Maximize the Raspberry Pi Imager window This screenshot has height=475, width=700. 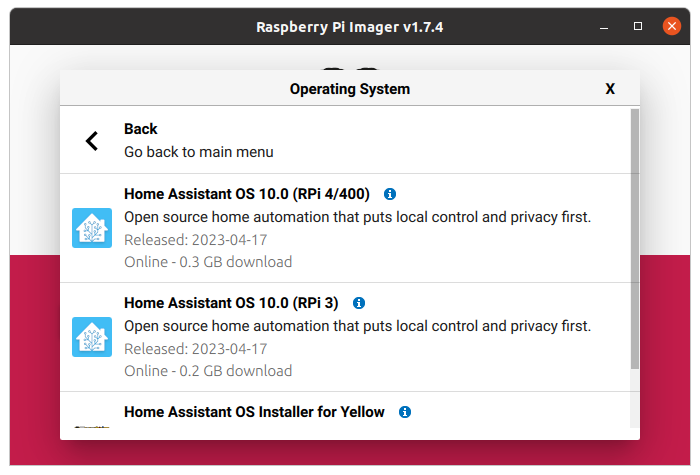pos(638,26)
